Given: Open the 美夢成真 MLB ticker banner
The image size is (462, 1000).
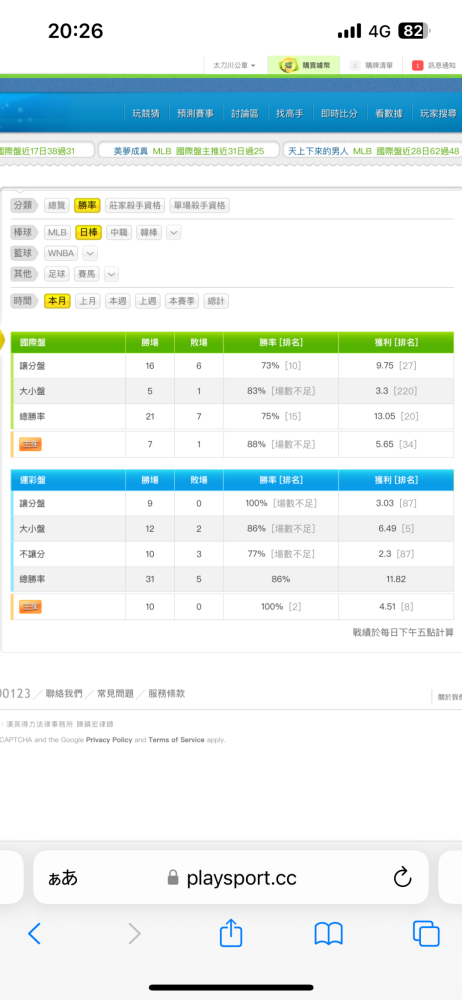Looking at the screenshot, I should (189, 151).
